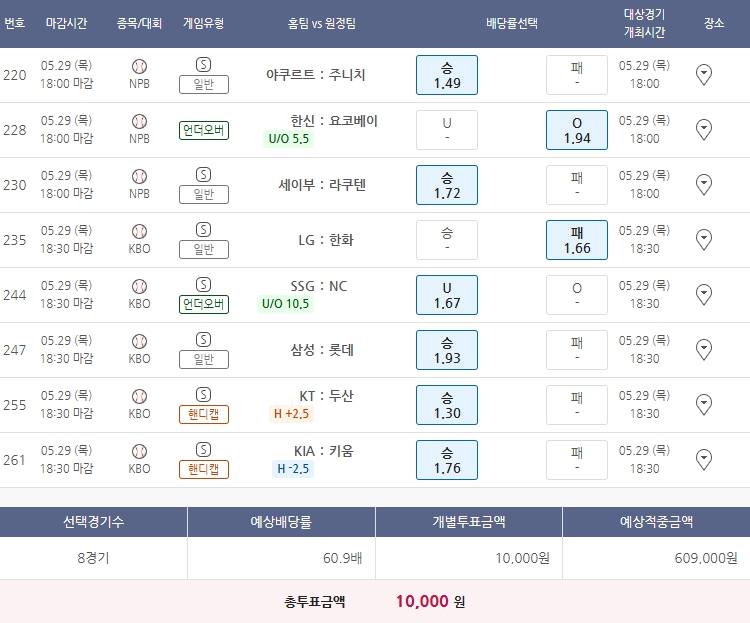Select the 승 option for LG vs 한화
The image size is (750, 623).
point(447,240)
